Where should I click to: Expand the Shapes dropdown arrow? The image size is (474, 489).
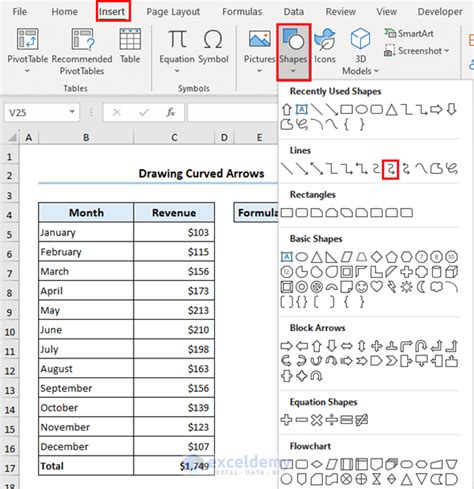pos(293,71)
